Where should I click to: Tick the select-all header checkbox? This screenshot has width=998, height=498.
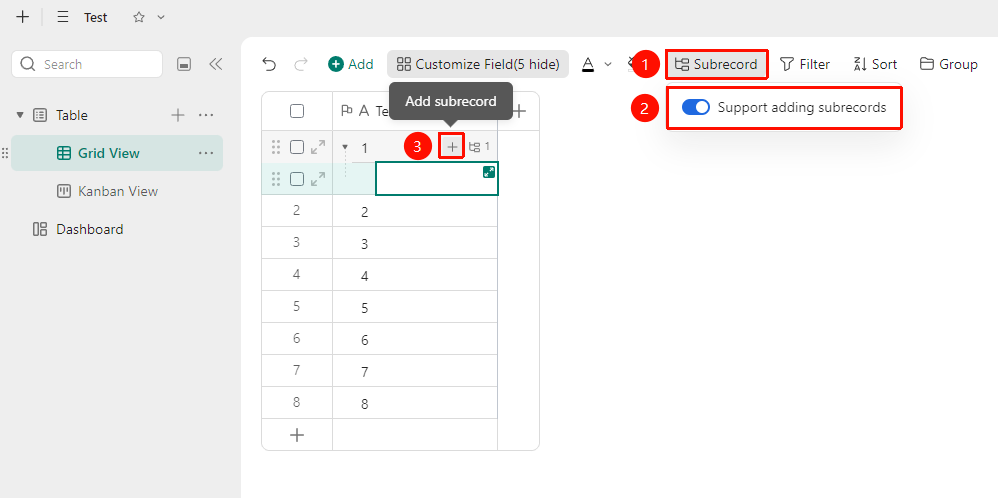297,111
